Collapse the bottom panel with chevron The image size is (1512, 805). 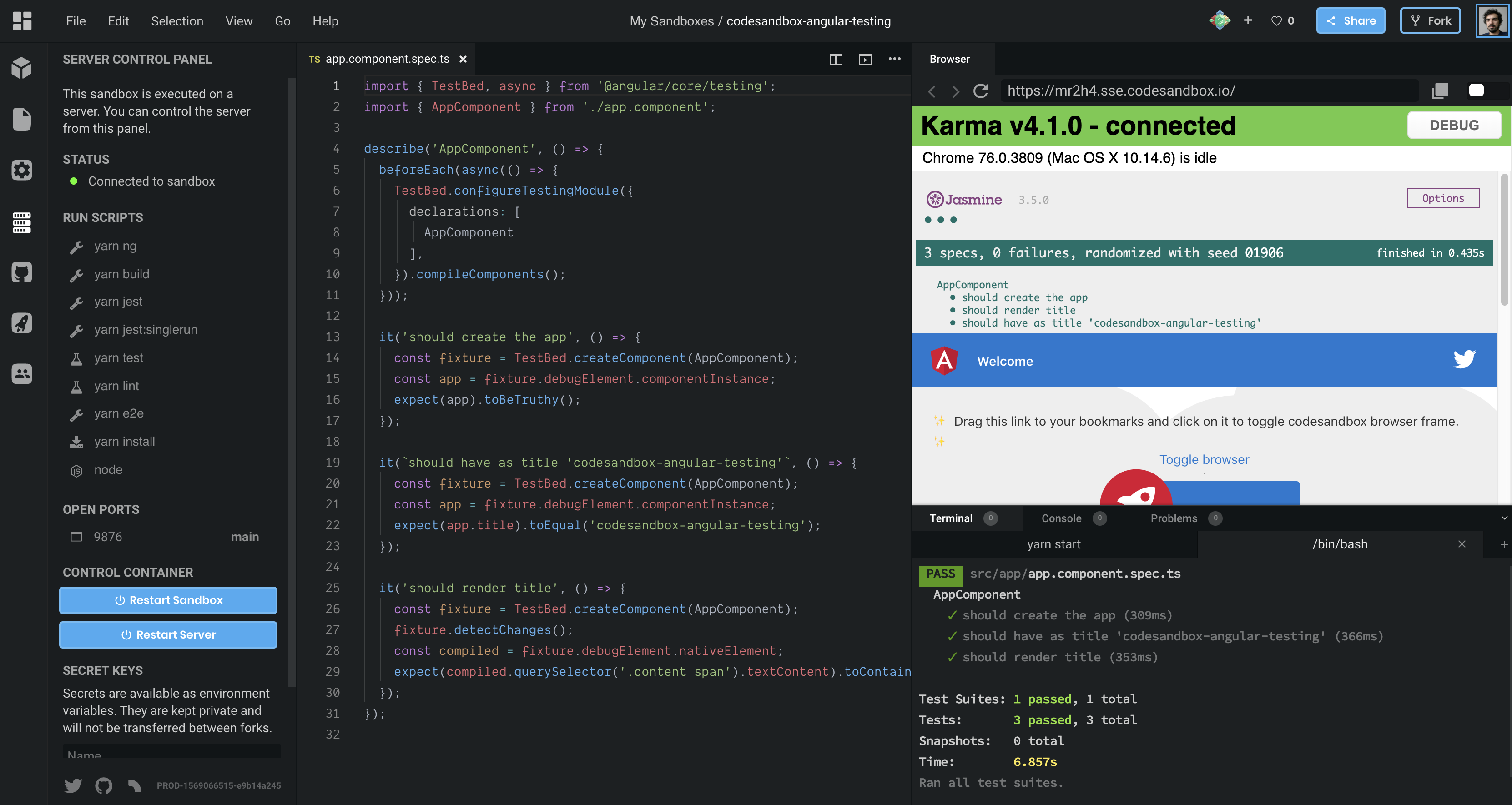pos(1504,518)
